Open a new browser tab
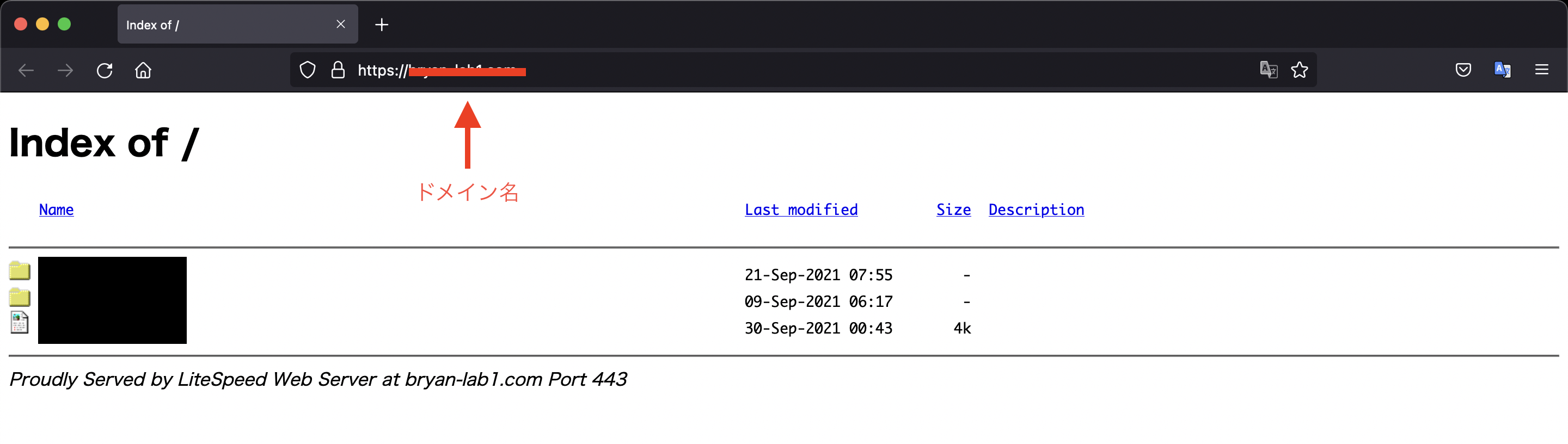 click(382, 25)
